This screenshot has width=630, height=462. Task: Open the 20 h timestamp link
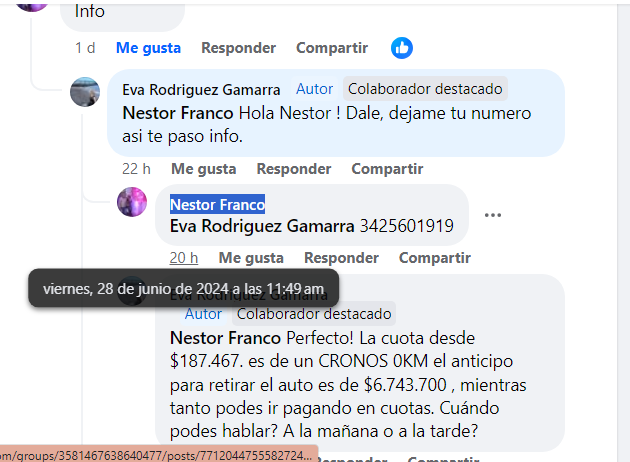[x=184, y=258]
